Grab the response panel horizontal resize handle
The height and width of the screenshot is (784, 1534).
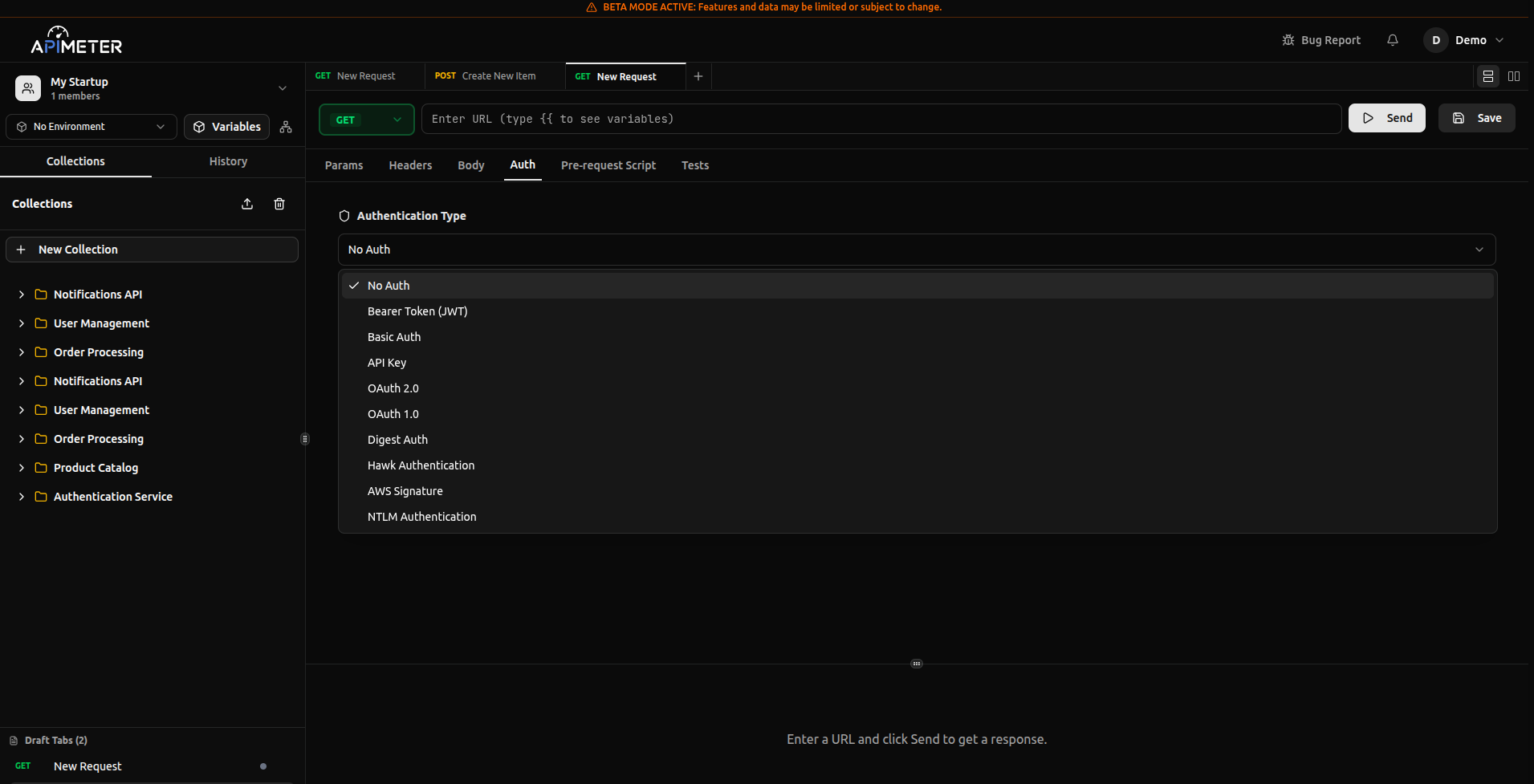(917, 664)
